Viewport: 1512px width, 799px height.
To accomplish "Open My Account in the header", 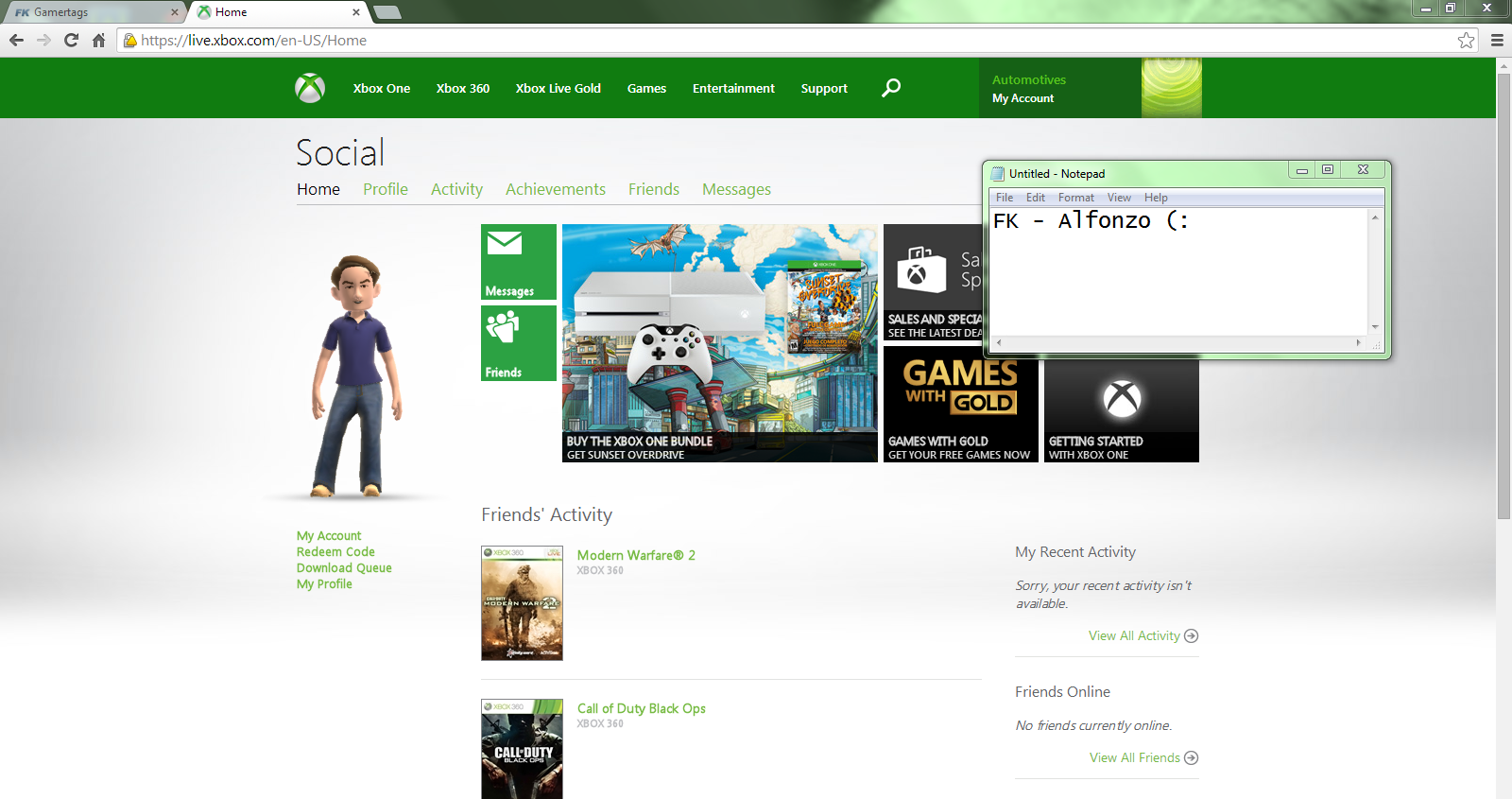I will coord(1022,98).
